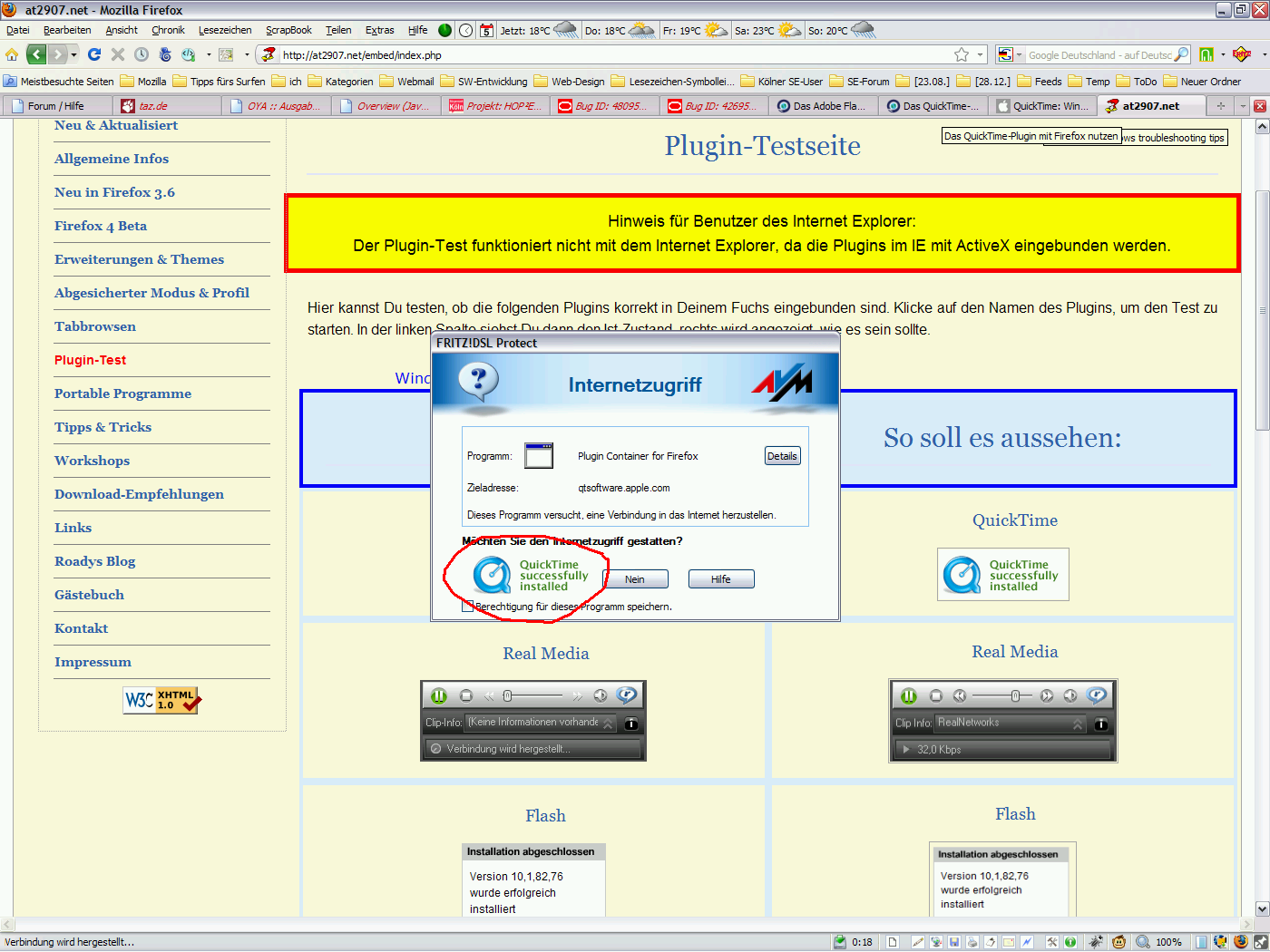The width and height of the screenshot is (1270, 952).
Task: Click the Details button in FRITZ!DSL Protect dialog
Action: (782, 456)
